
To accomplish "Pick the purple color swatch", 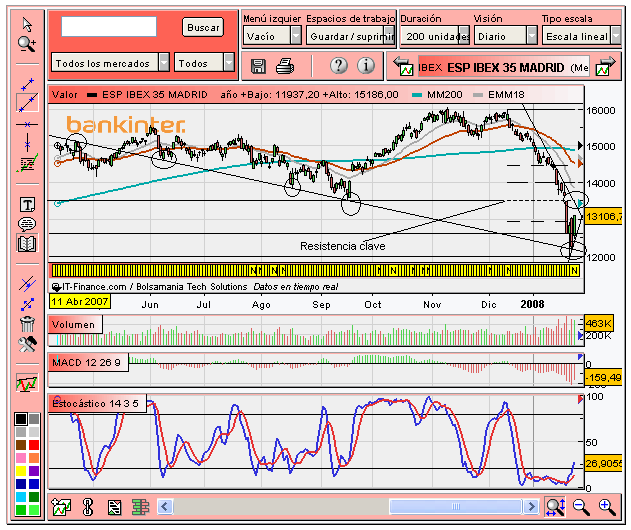I will [34, 471].
